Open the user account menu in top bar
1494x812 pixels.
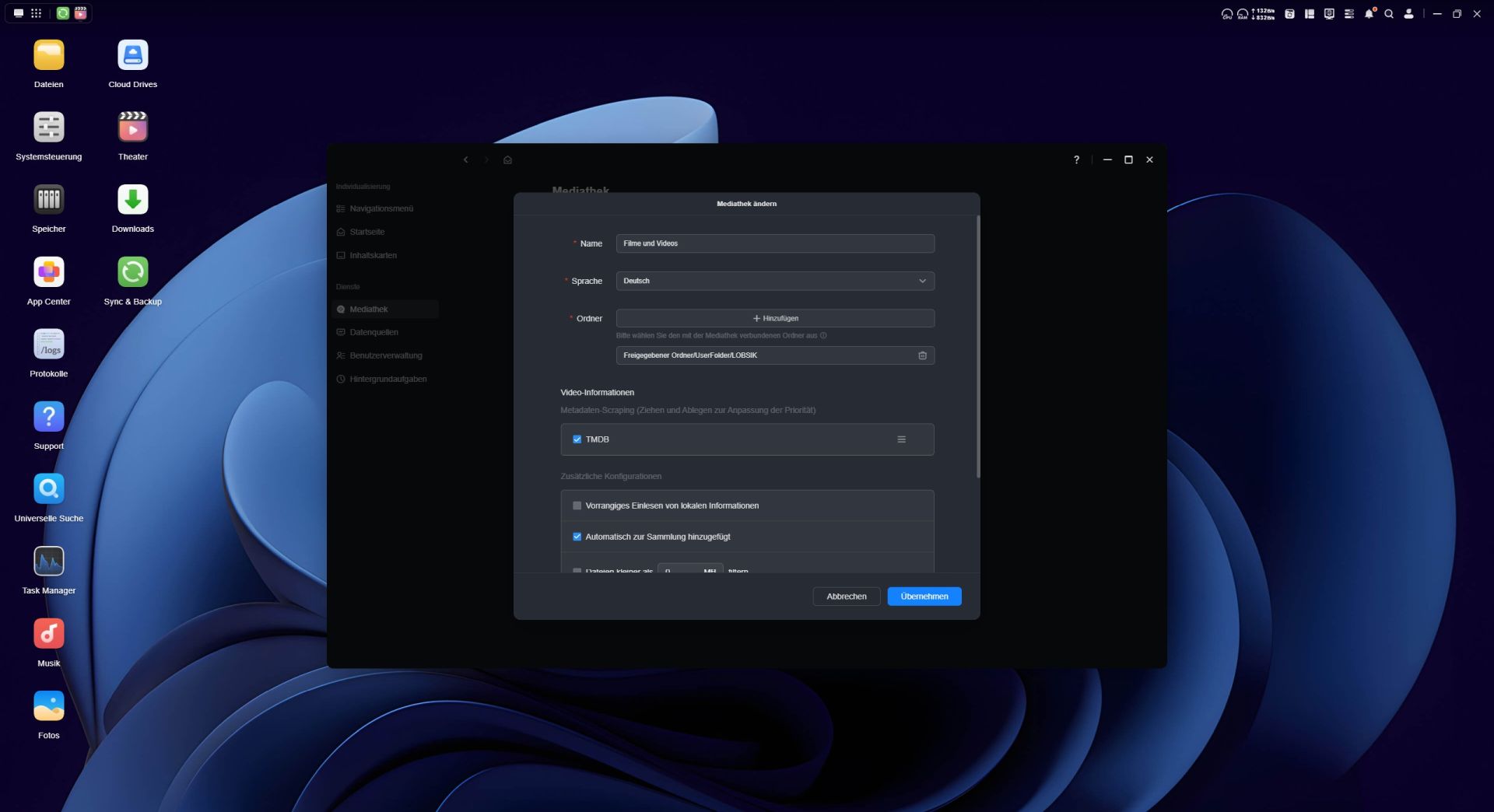1408,14
